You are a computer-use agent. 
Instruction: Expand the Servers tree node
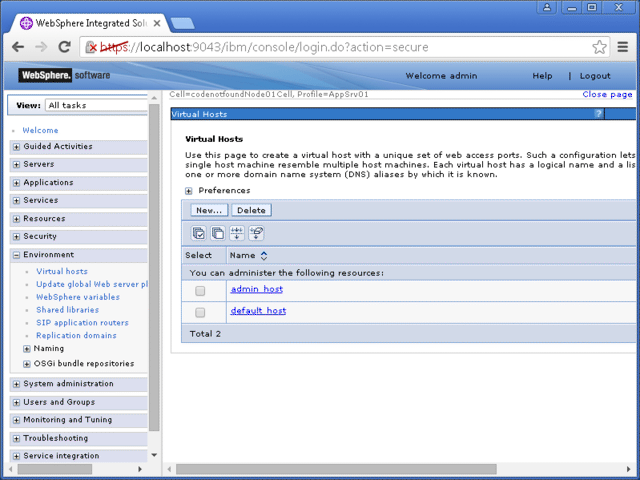16,165
